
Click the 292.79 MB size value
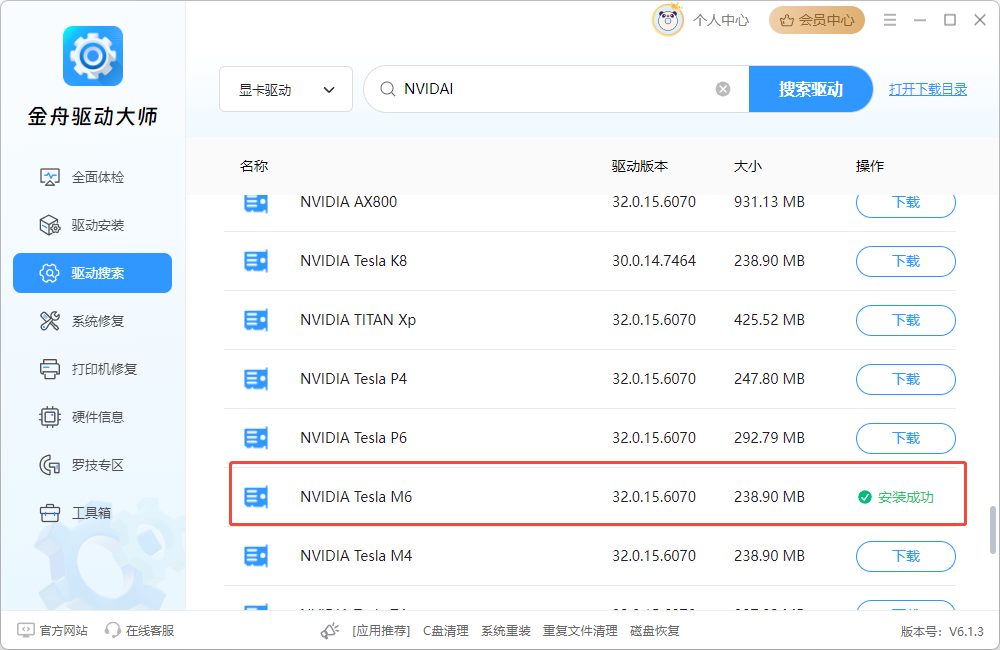tap(769, 438)
